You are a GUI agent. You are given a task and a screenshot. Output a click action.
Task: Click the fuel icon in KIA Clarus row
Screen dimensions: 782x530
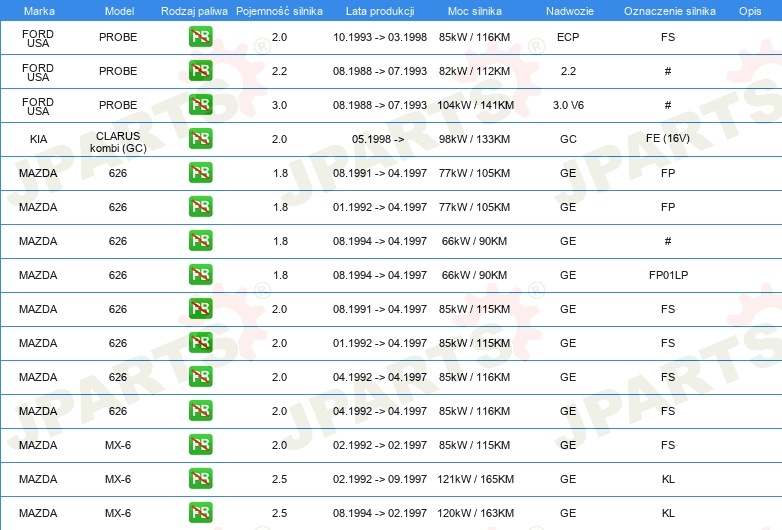click(200, 139)
